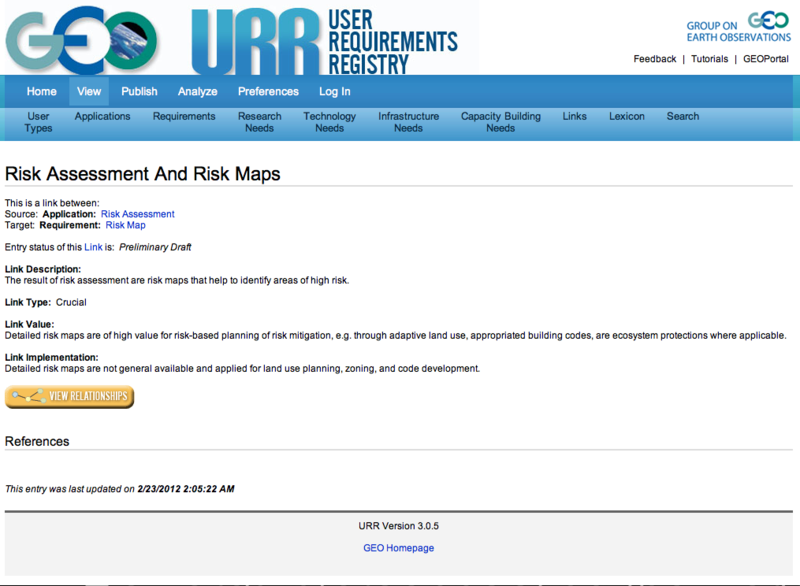
Task: Open the Preferences menu
Action: click(268, 91)
